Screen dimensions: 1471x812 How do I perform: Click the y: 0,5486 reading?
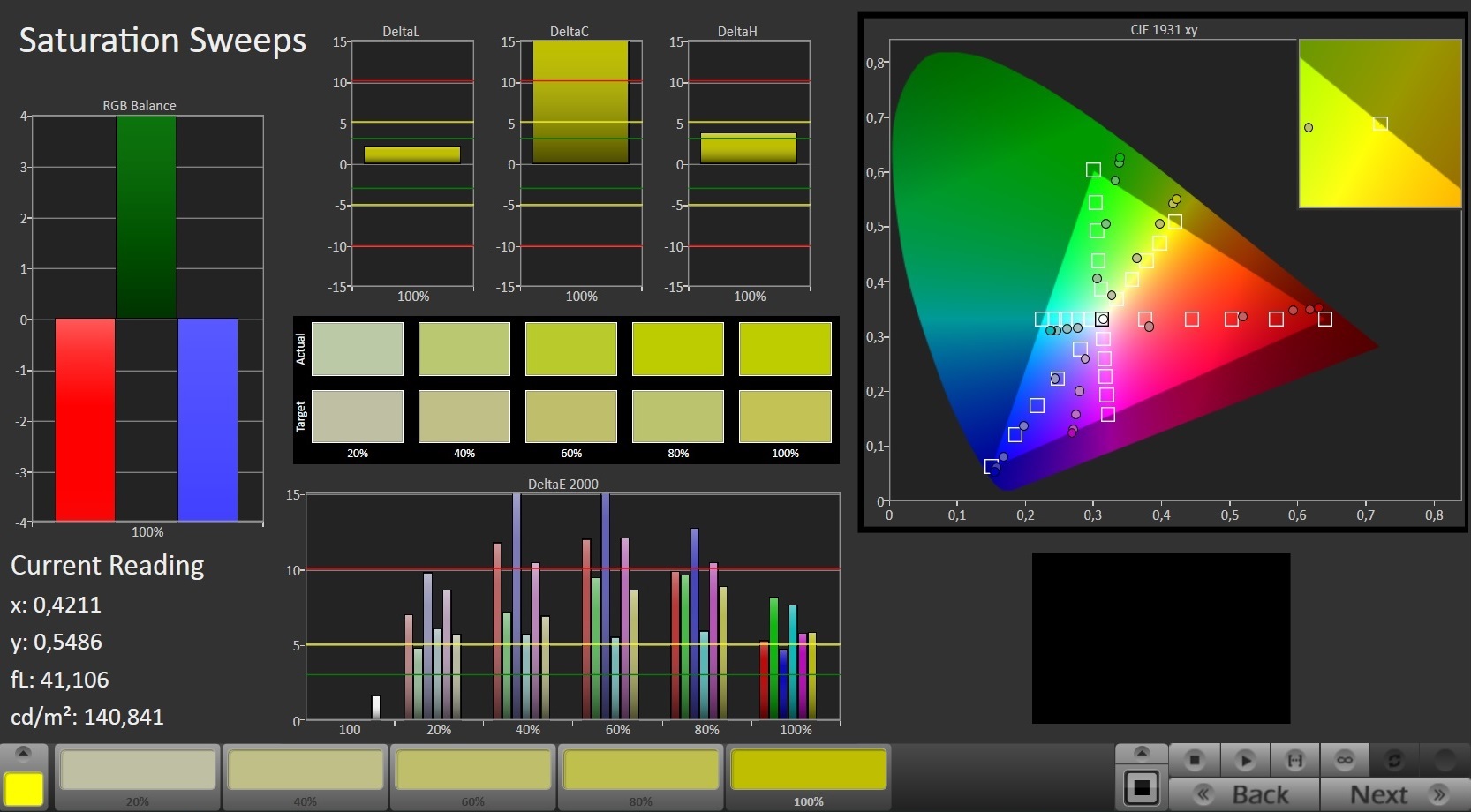click(57, 643)
